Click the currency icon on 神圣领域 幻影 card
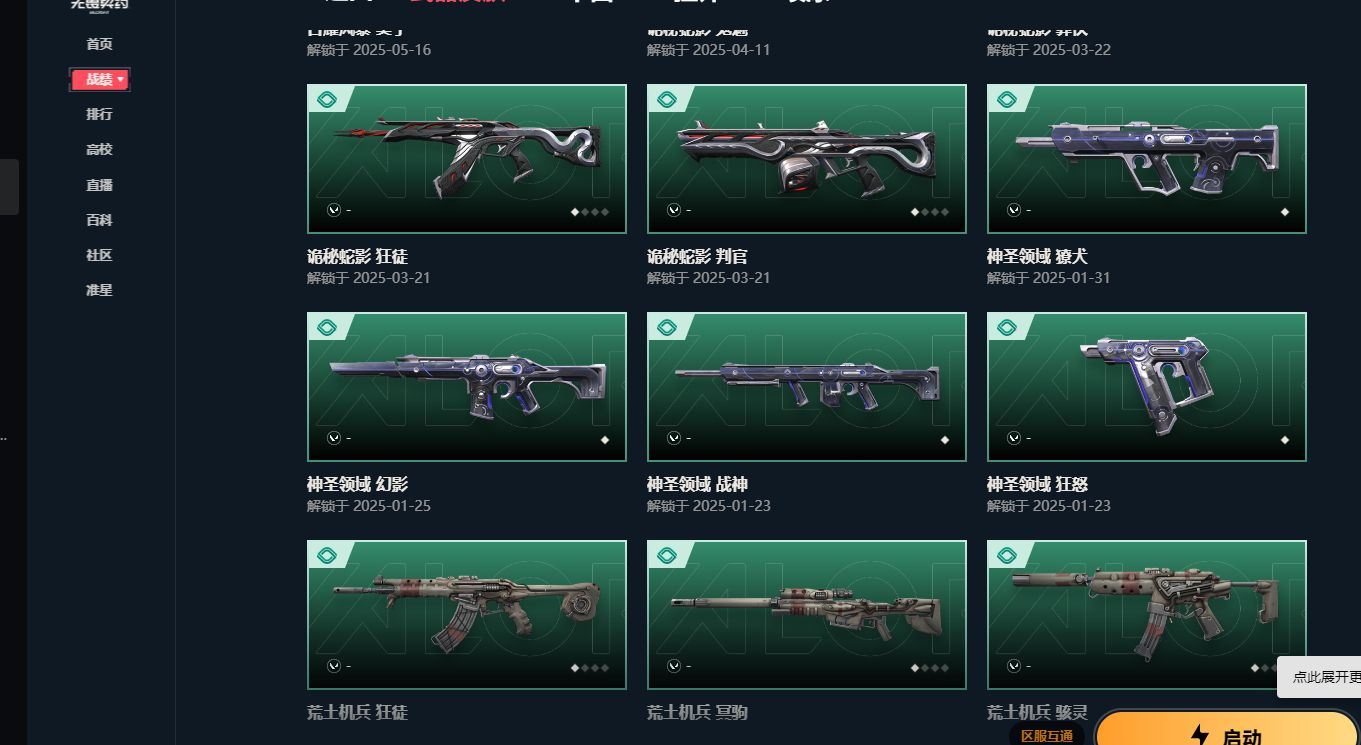 click(334, 438)
